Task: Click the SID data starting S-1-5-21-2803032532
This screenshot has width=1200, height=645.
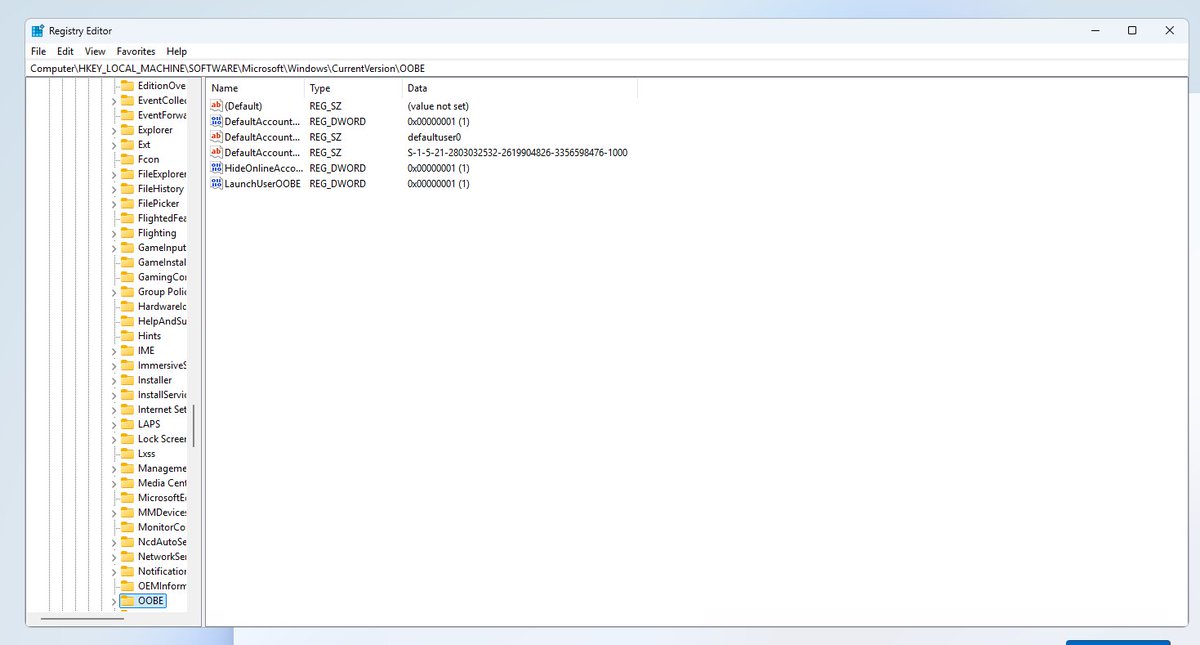Action: click(517, 153)
